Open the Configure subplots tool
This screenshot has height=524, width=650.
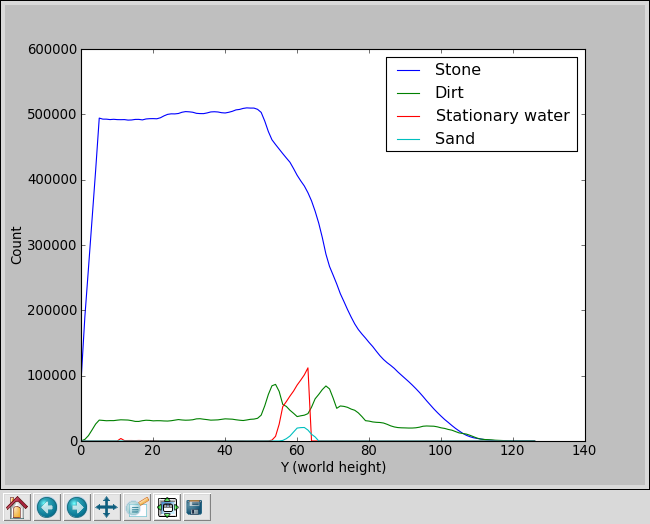pyautogui.click(x=167, y=507)
